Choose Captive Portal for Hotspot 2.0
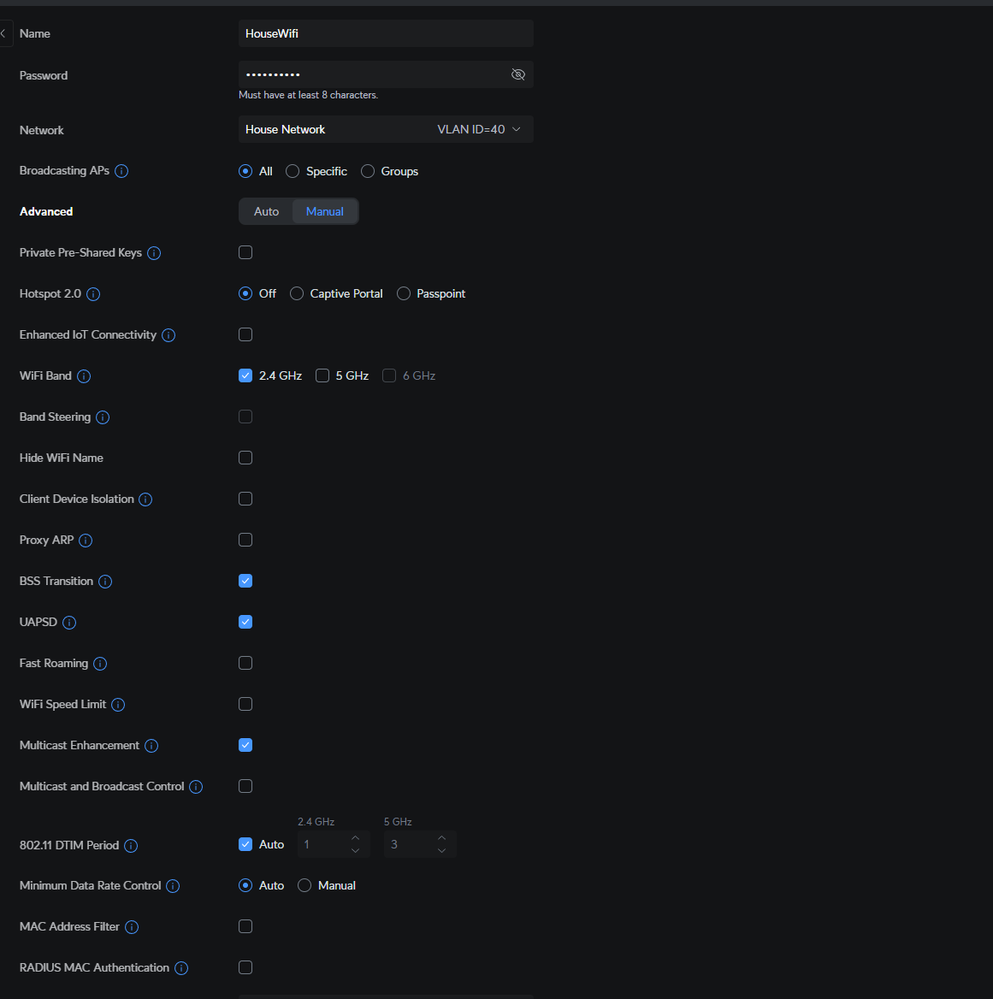Viewport: 993px width, 999px height. (x=297, y=294)
